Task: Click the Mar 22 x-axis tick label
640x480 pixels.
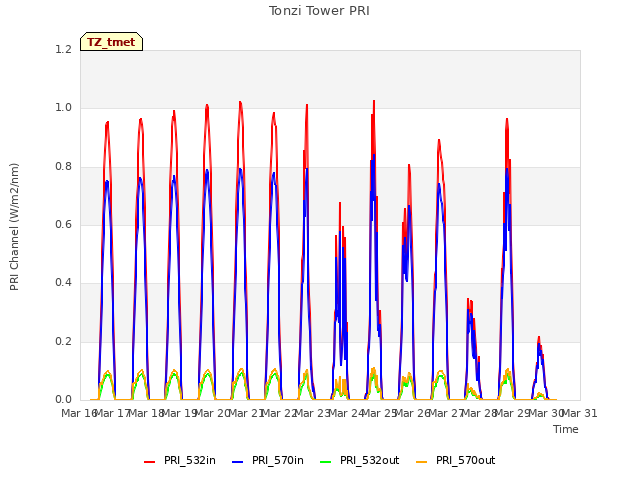Action: pyautogui.click(x=279, y=413)
